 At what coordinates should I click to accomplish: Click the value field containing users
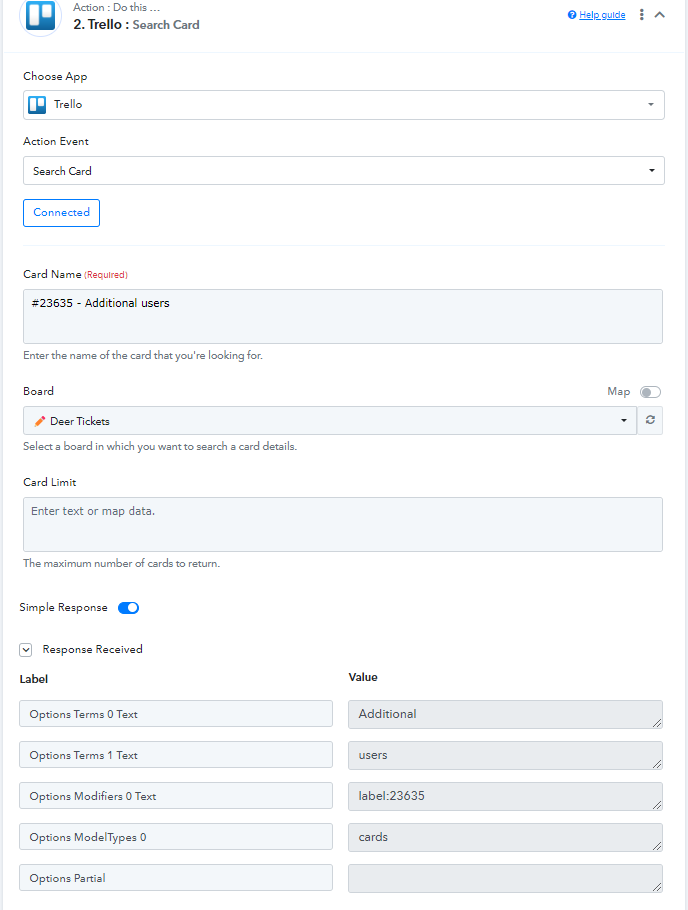pyautogui.click(x=505, y=755)
